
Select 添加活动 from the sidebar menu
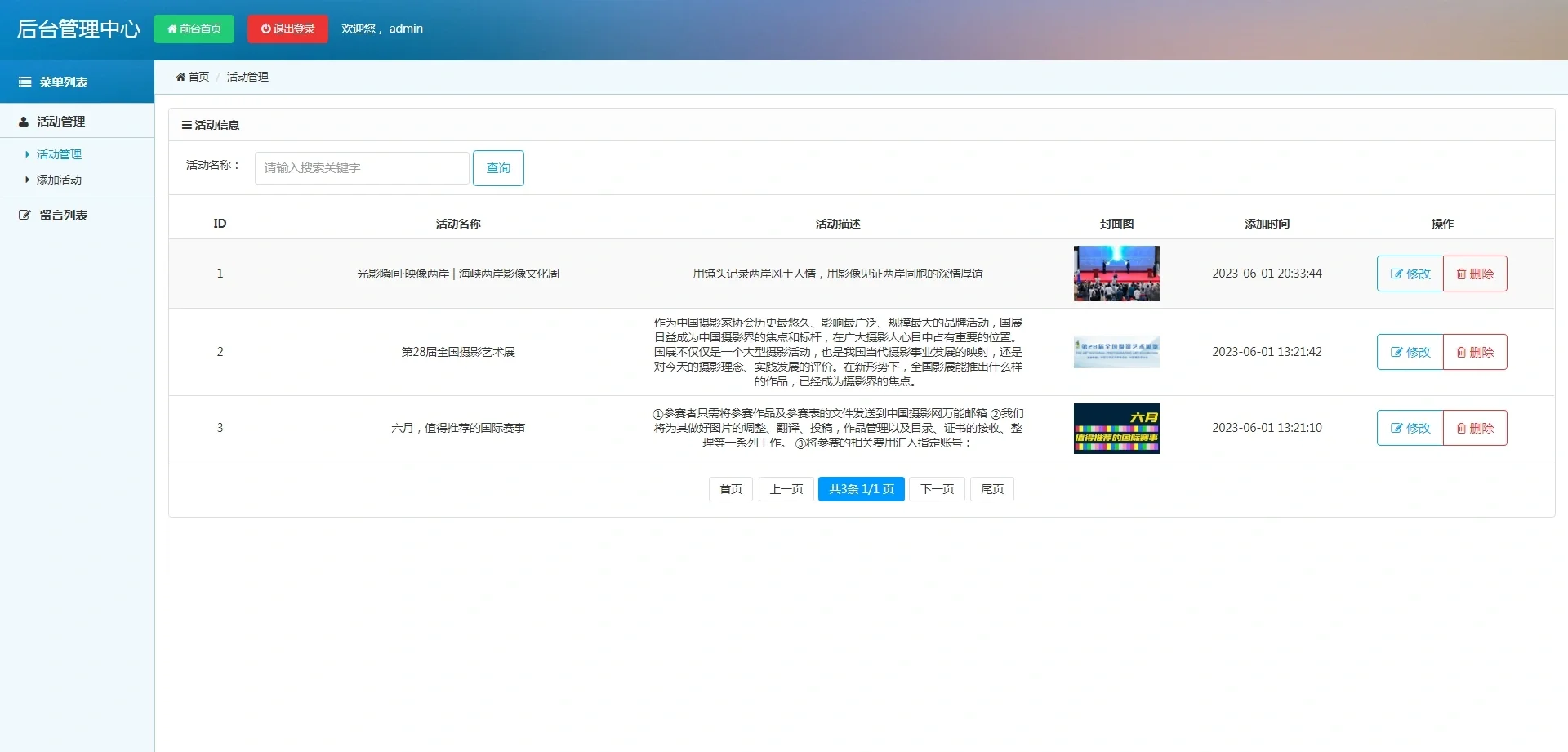pos(60,180)
